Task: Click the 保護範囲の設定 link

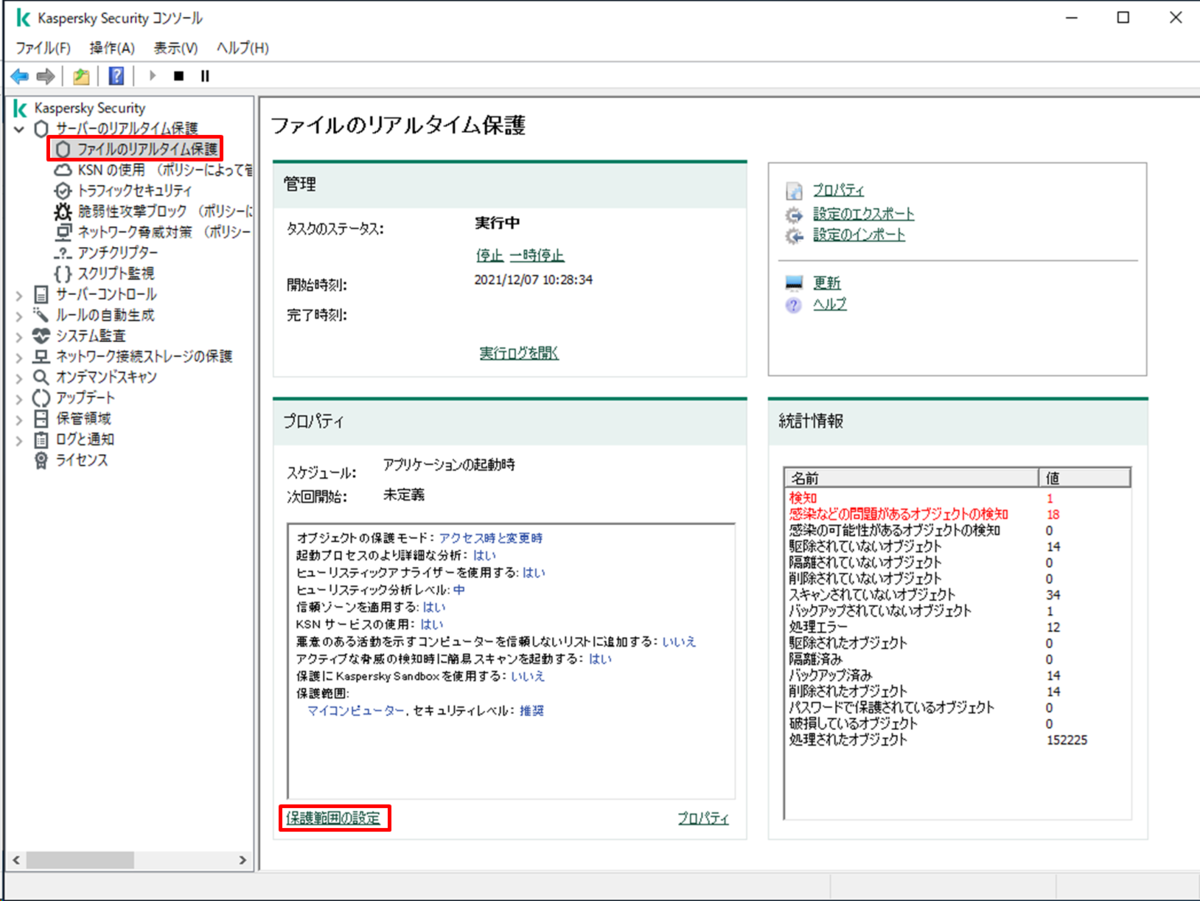Action: (333, 818)
